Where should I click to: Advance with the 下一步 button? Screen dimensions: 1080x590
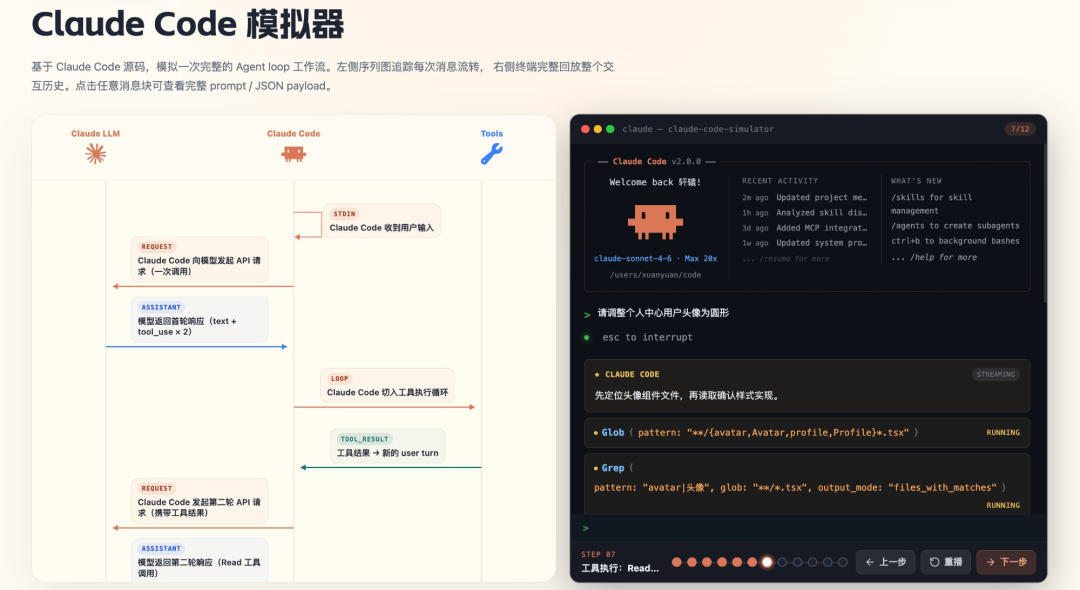[x=1005, y=562]
